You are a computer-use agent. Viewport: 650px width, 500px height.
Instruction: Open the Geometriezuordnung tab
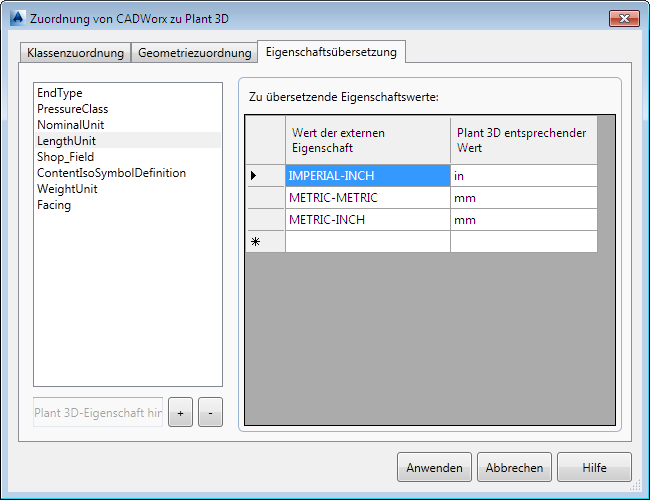(194, 53)
